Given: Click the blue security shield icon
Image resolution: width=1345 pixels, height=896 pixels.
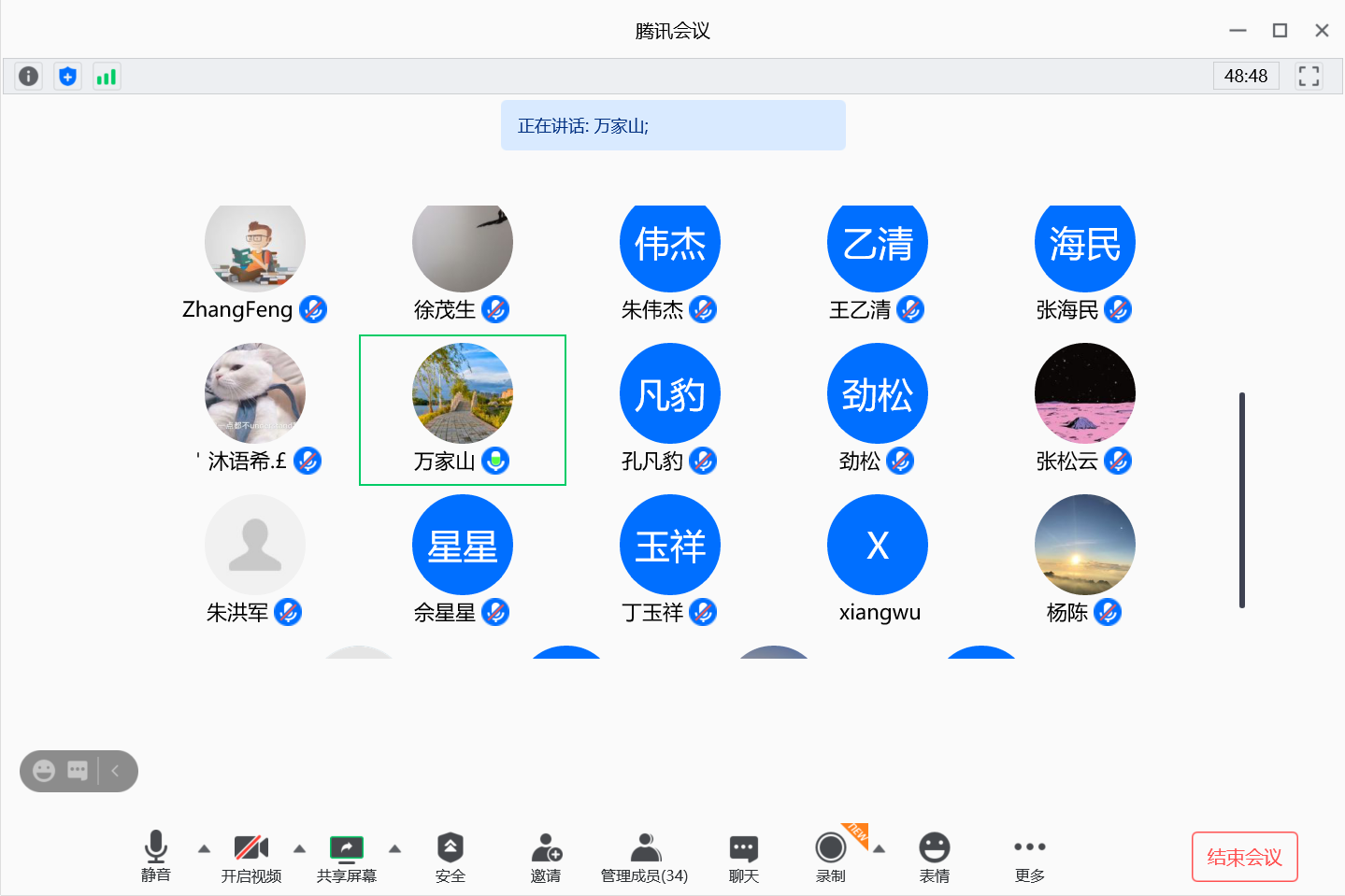Looking at the screenshot, I should [x=67, y=76].
